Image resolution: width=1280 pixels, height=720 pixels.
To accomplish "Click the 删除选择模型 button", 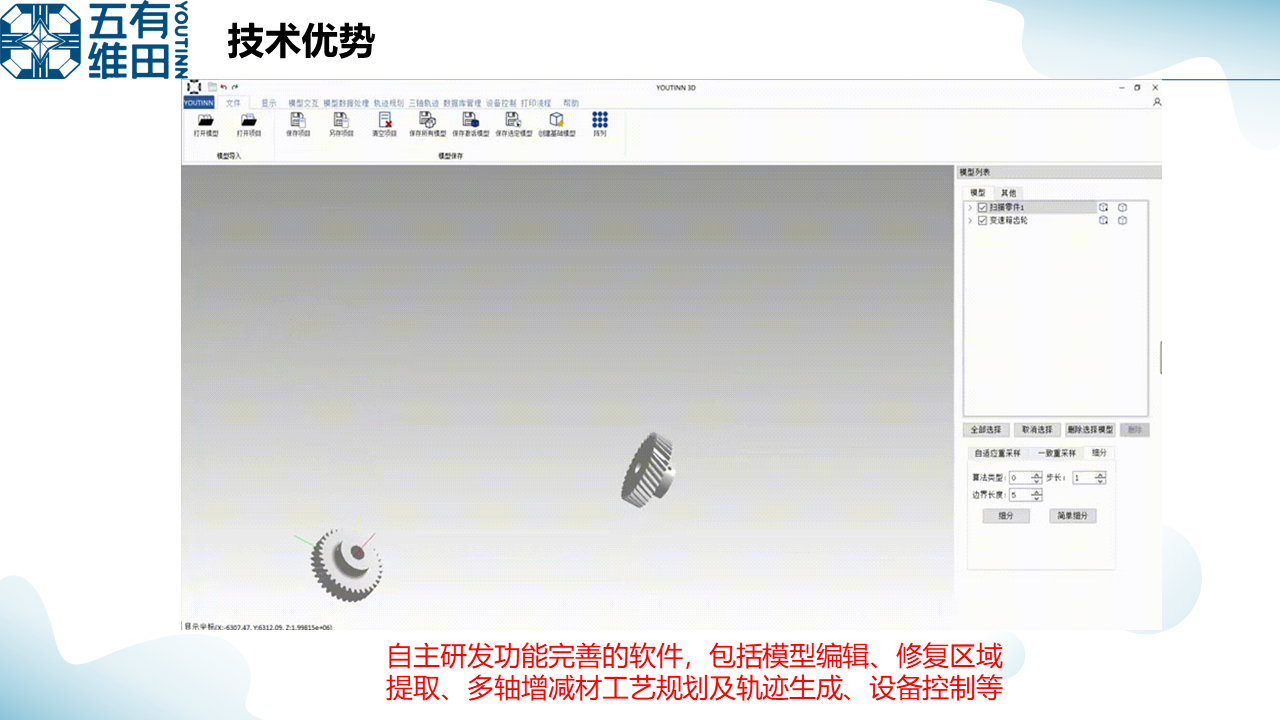I will tap(1090, 430).
